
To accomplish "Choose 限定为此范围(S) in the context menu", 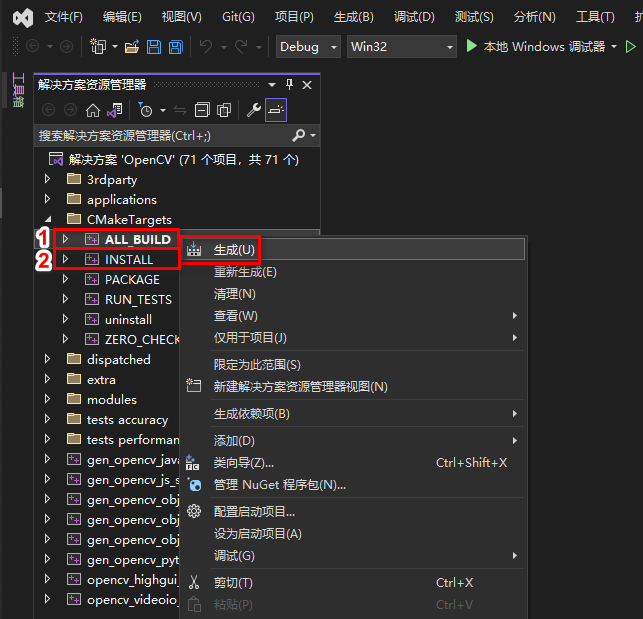I will click(x=353, y=365).
